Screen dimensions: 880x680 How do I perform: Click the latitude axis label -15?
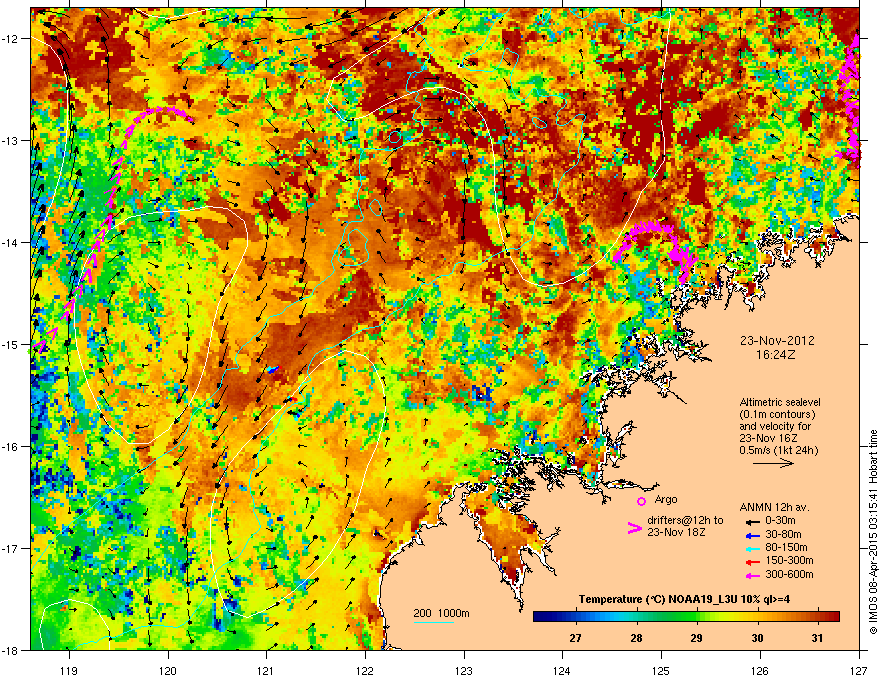11,344
